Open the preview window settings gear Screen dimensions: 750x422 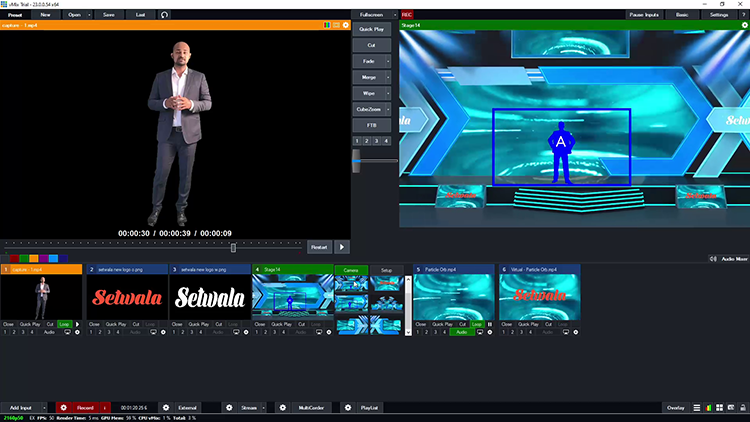tap(346, 25)
